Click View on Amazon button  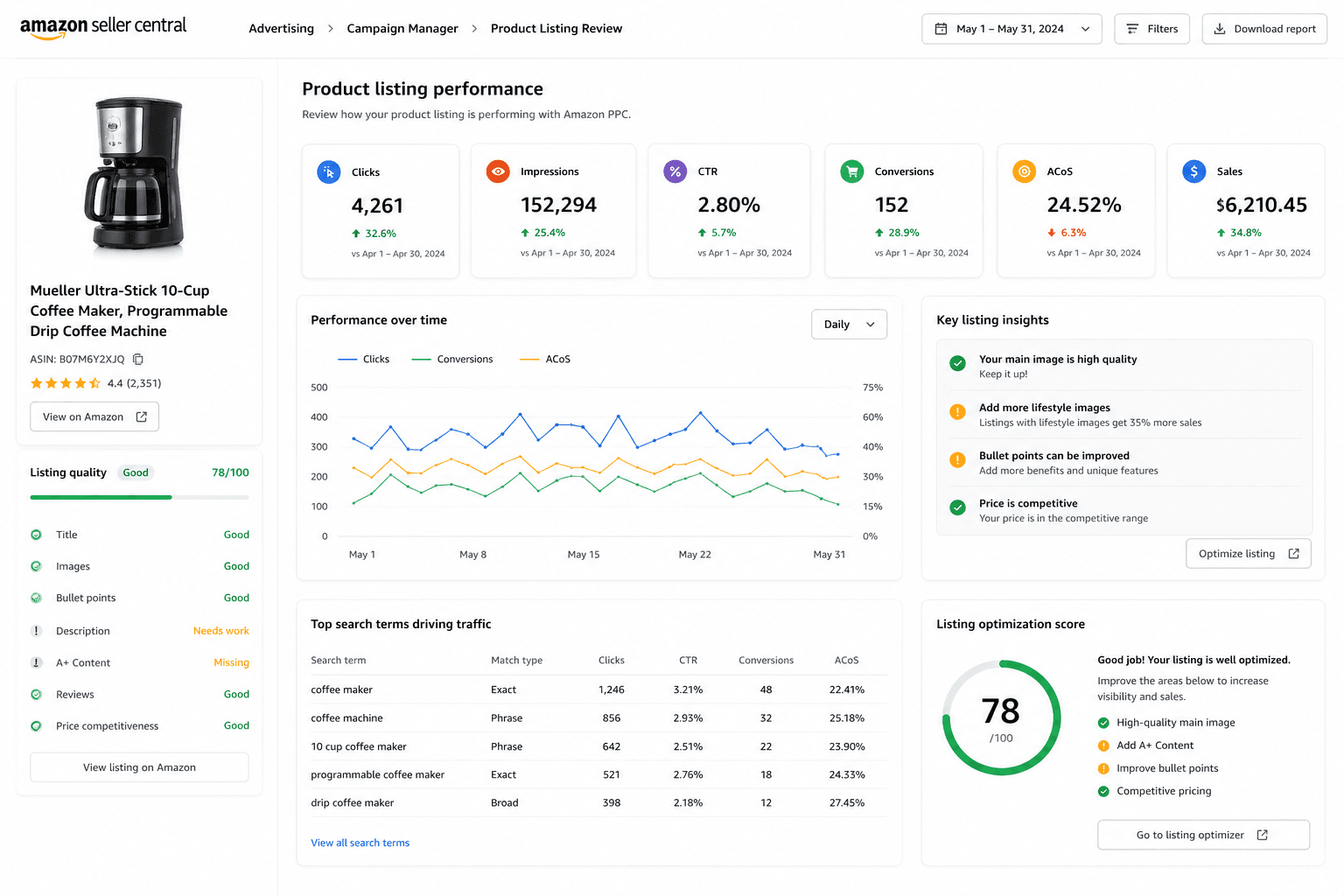(x=94, y=417)
